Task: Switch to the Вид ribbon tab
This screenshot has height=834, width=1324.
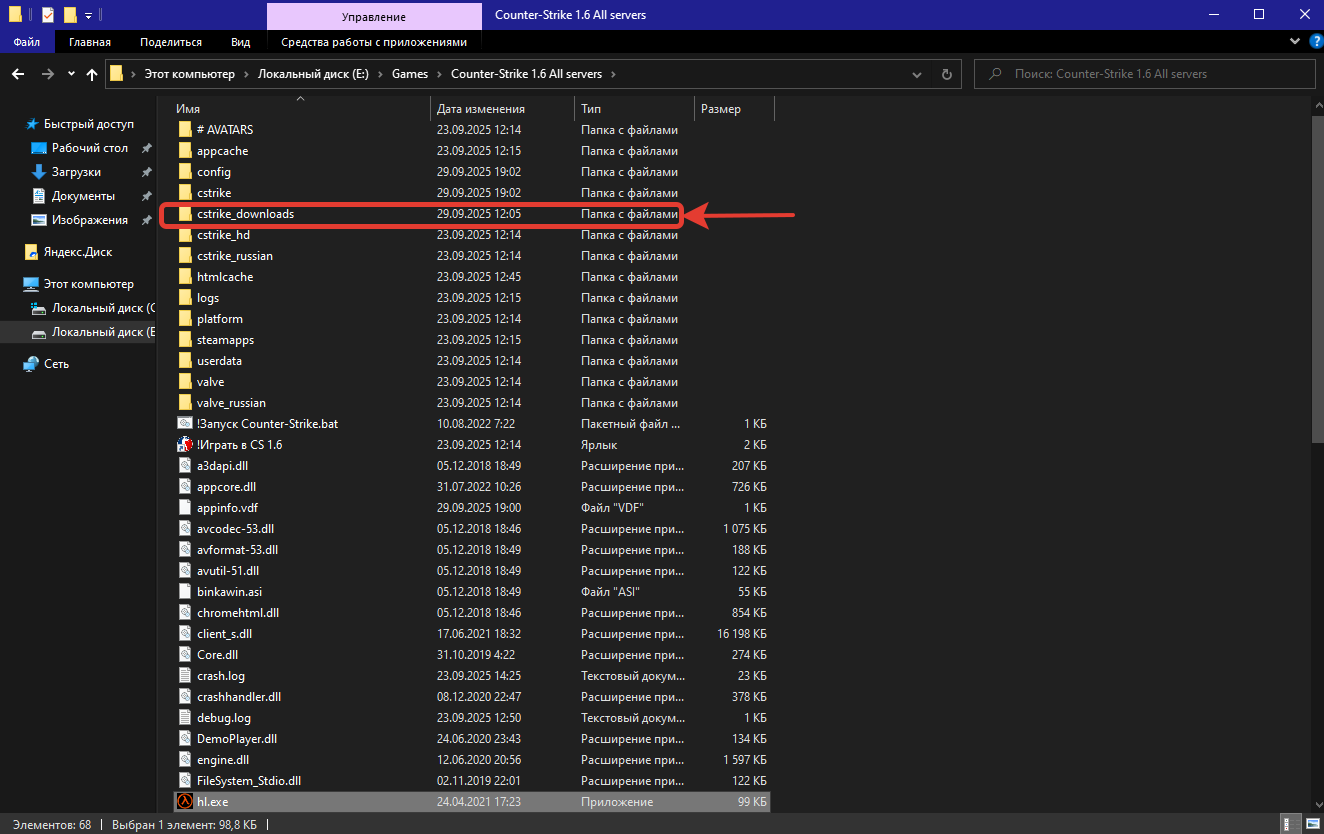Action: click(x=240, y=42)
